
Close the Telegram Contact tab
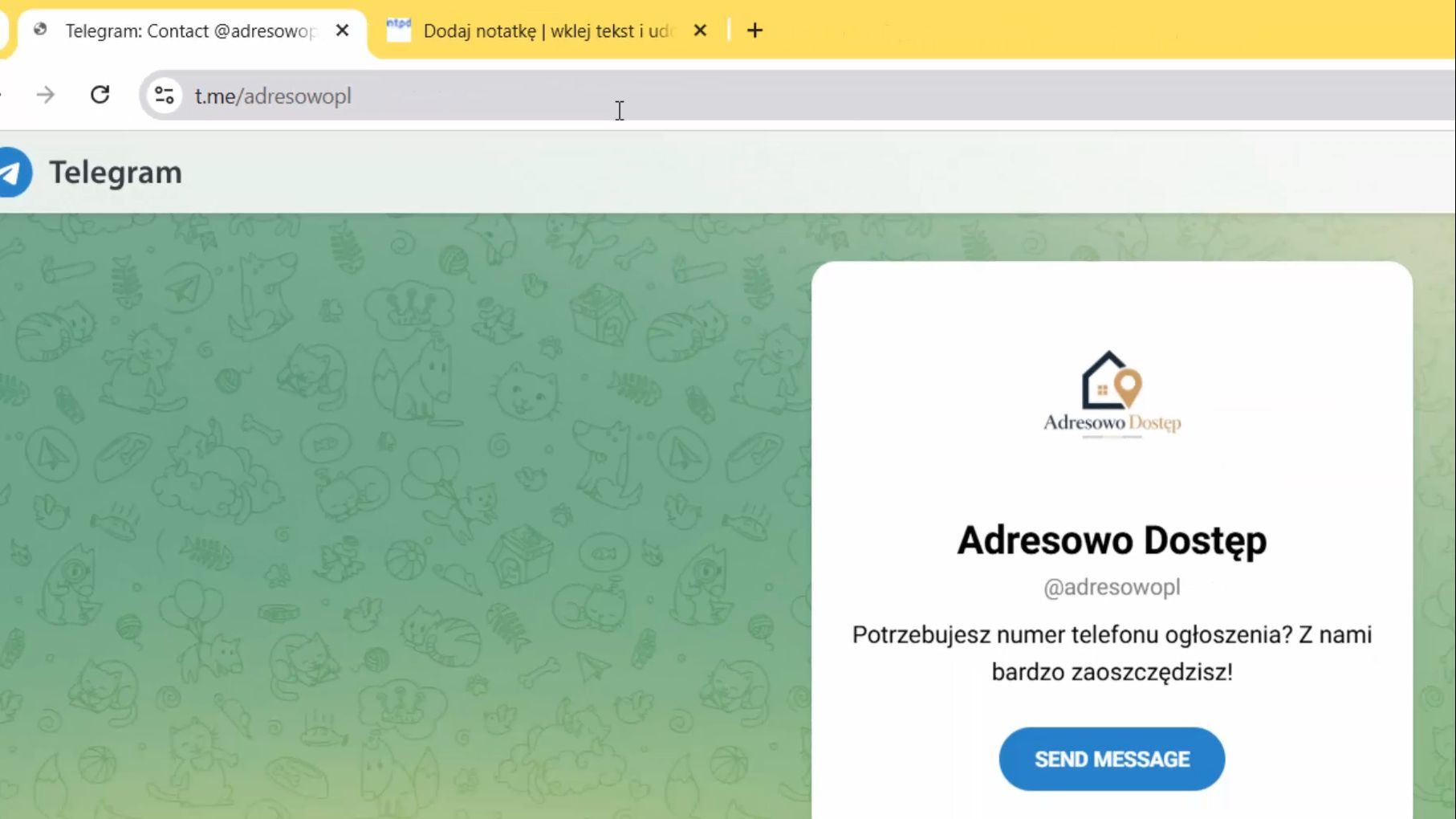point(343,31)
